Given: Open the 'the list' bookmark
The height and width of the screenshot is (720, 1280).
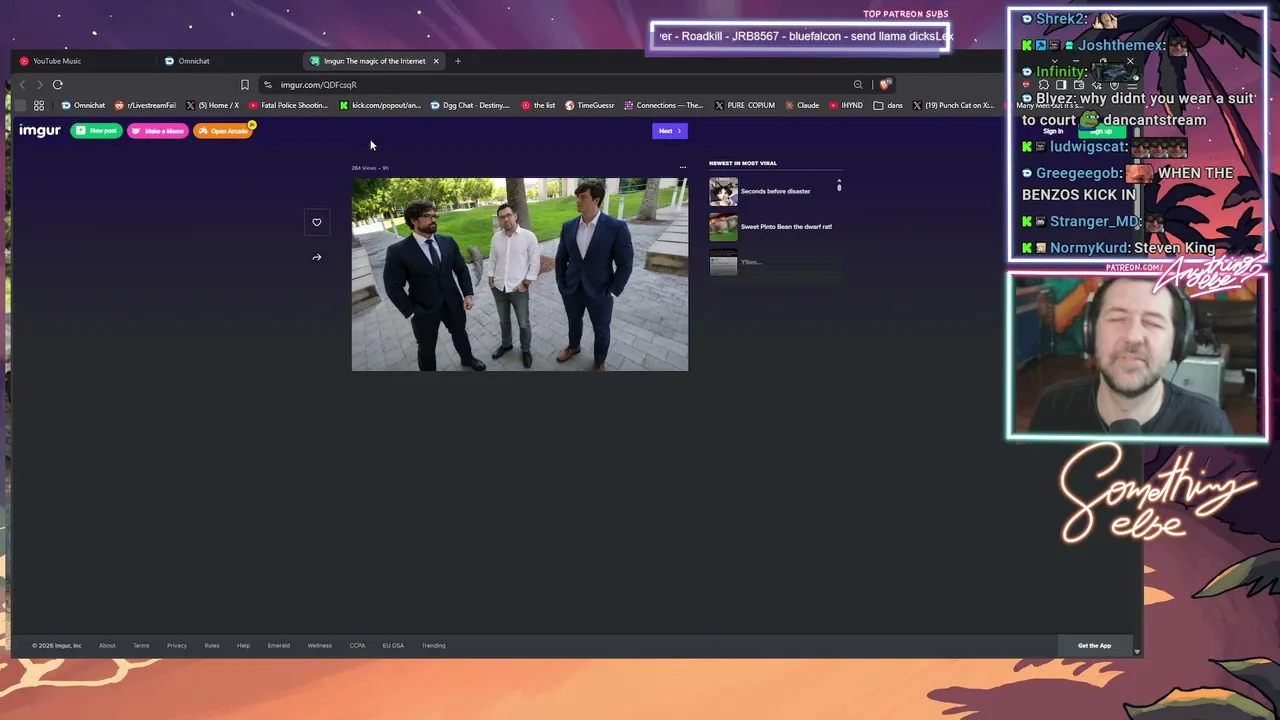Looking at the screenshot, I should [538, 105].
